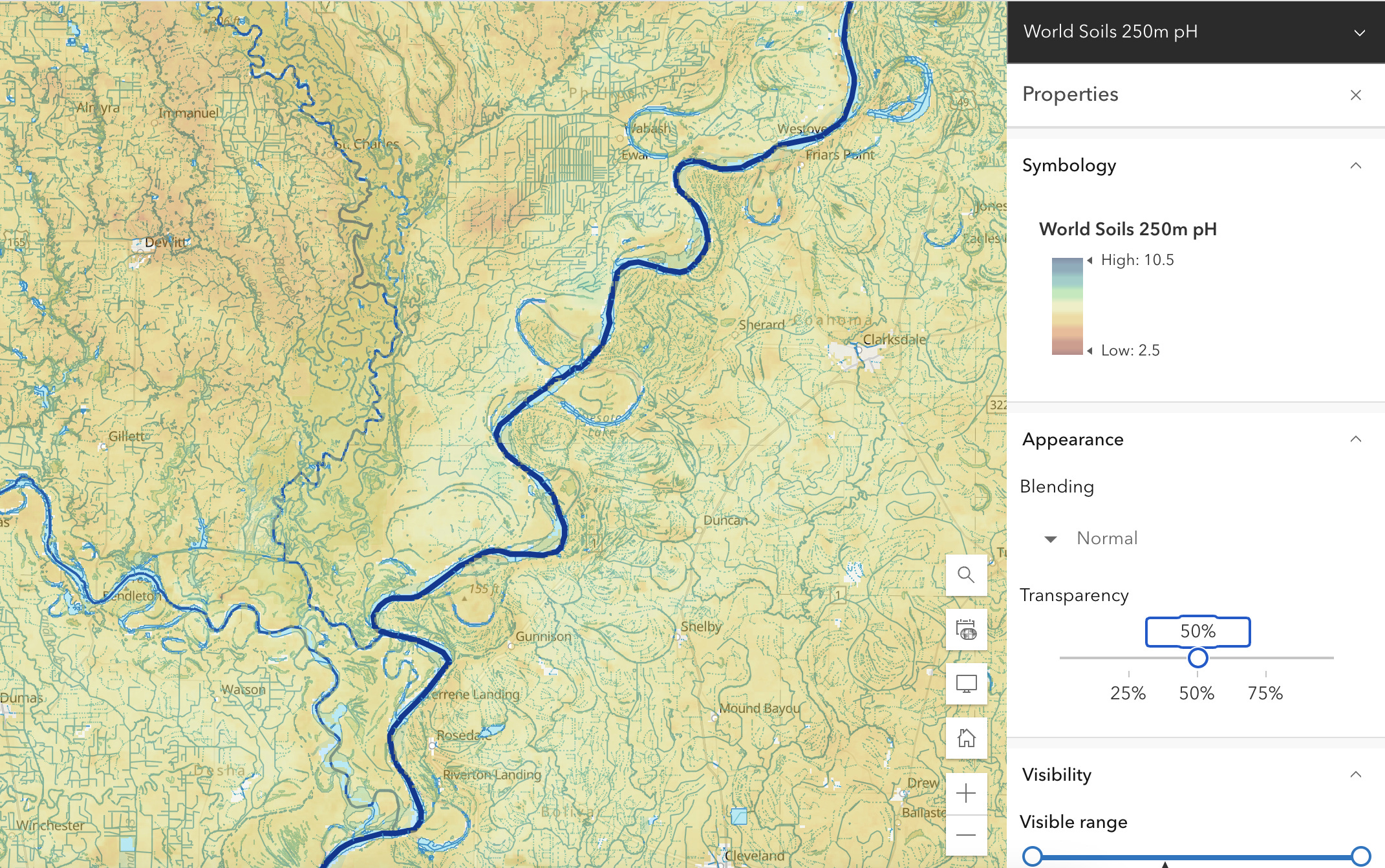
Task: Click Clarksdale on the map
Action: [894, 339]
